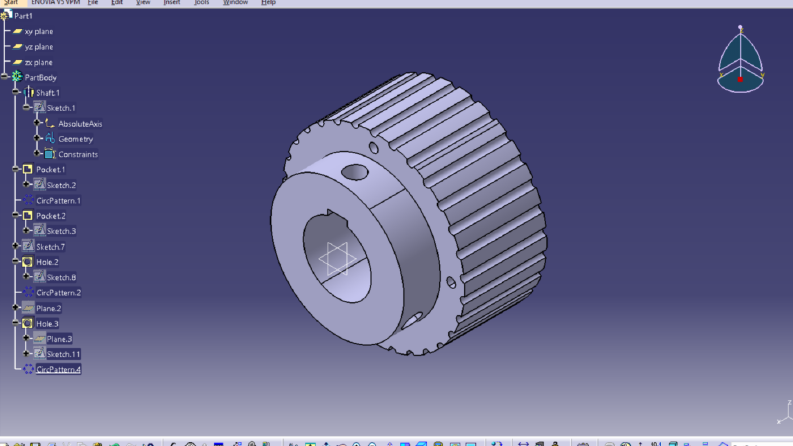Expand the AbsoluteAxis node
The height and width of the screenshot is (446, 793).
tap(37, 123)
